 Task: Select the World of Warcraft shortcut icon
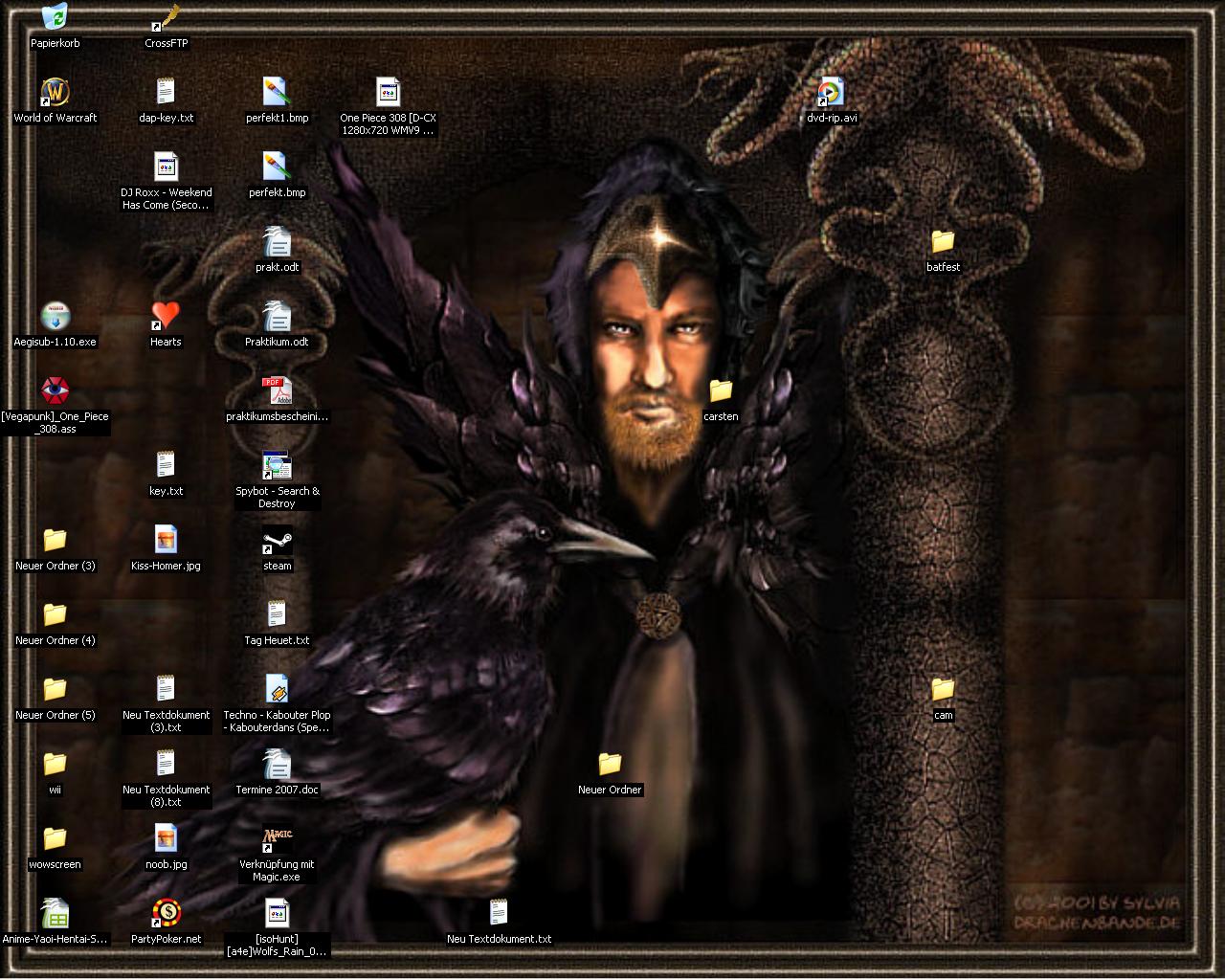pos(56,93)
